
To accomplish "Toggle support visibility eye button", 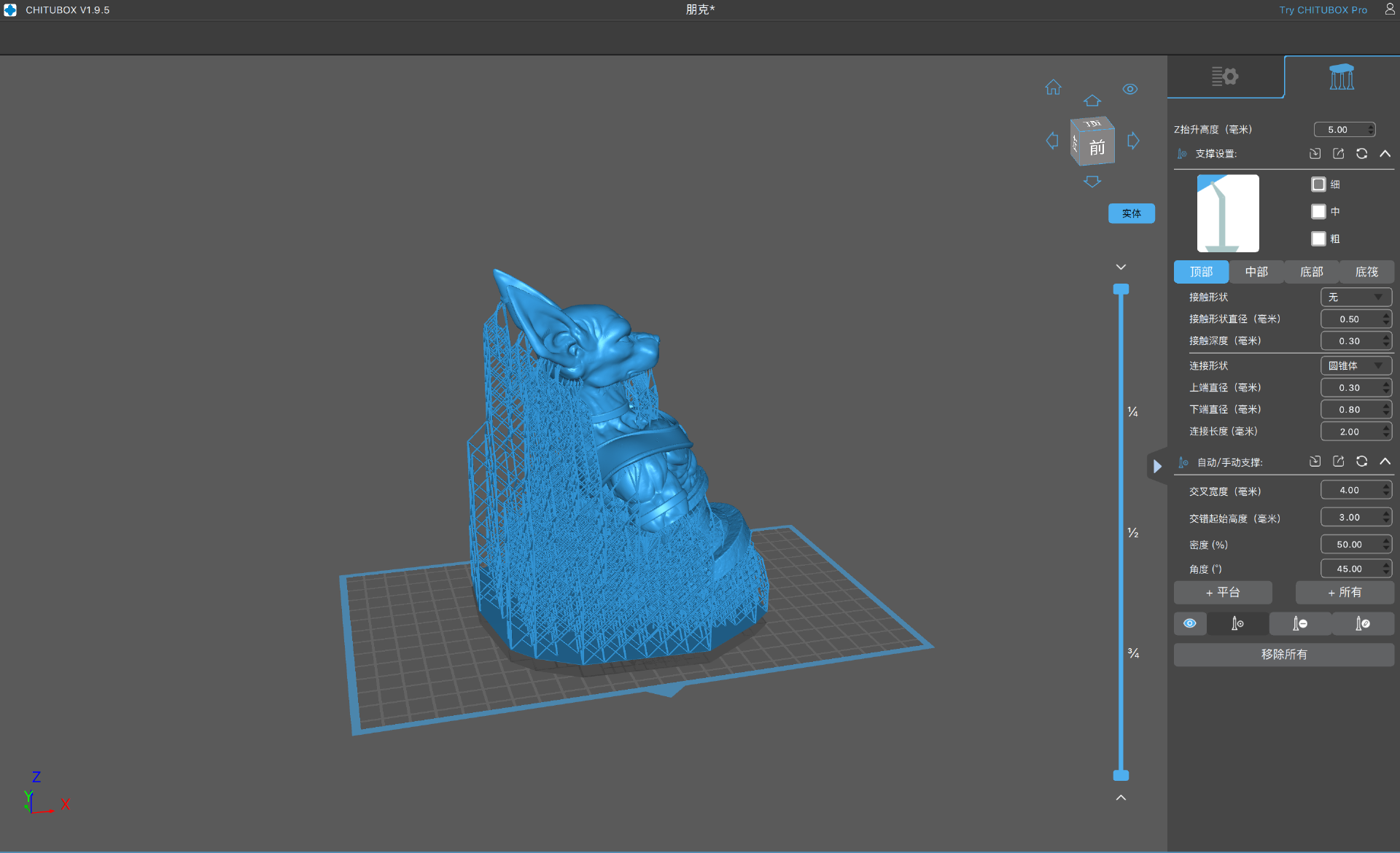I will 1190,623.
